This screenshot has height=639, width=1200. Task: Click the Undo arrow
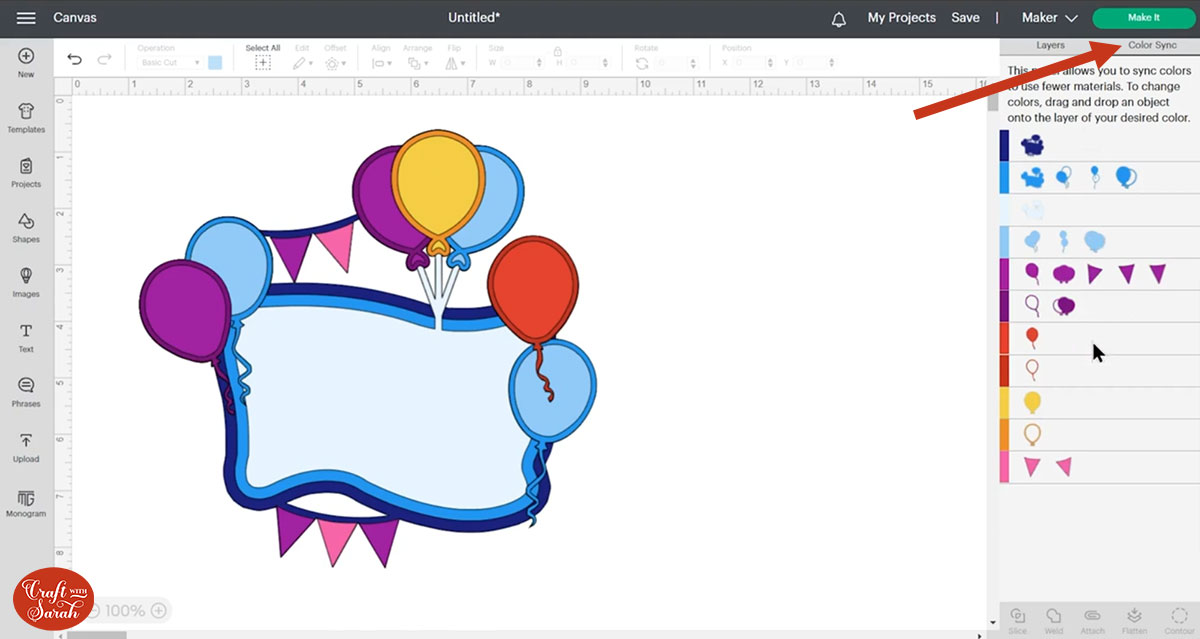(x=75, y=60)
